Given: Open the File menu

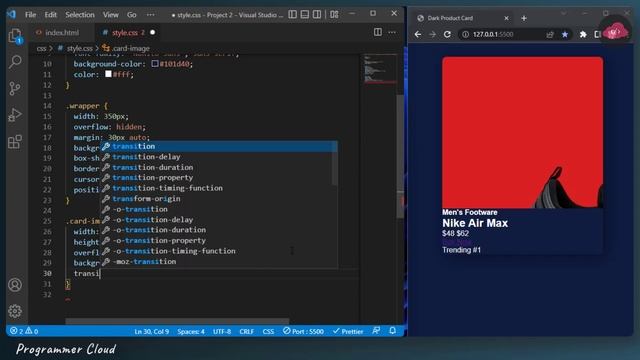Looking at the screenshot, I should [30, 15].
